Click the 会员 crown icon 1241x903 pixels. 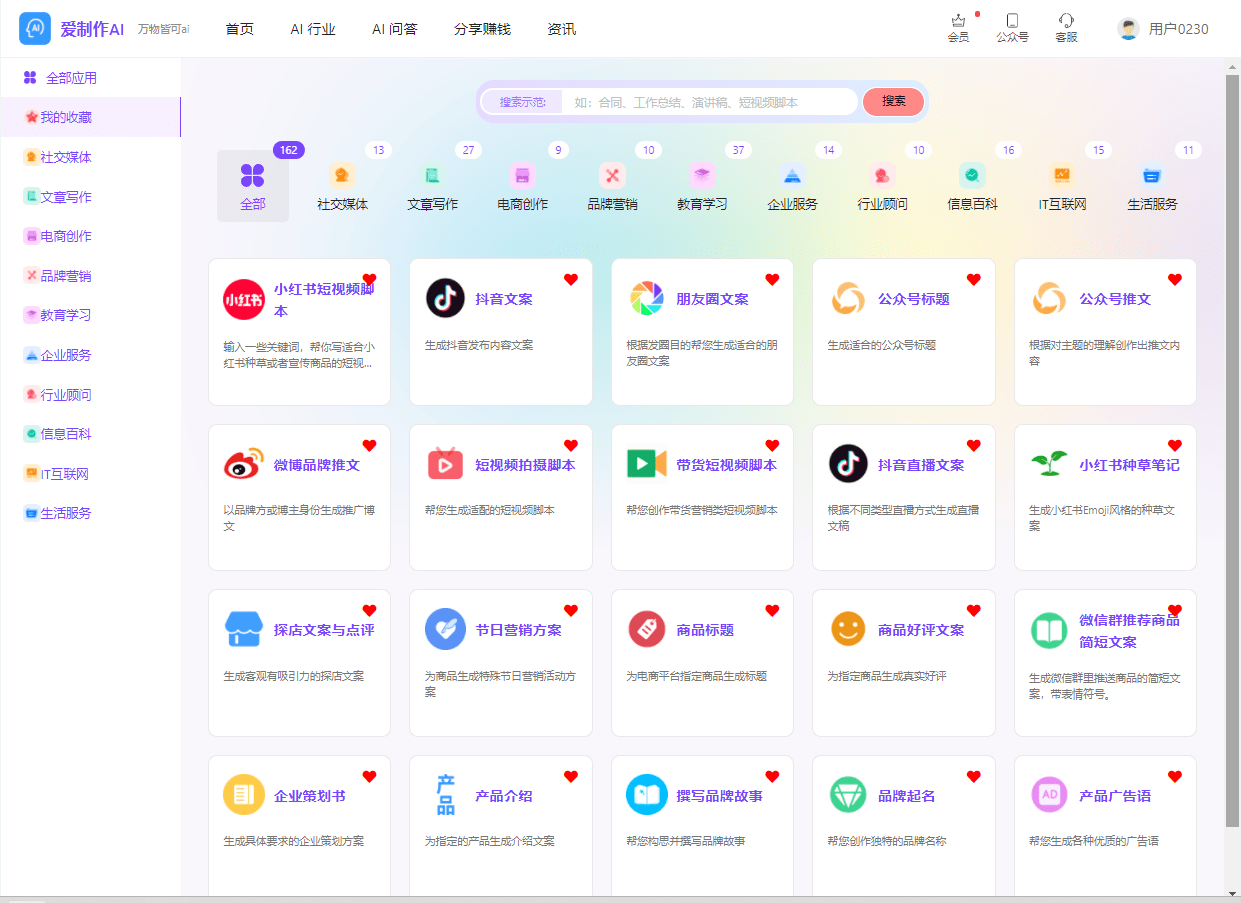tap(958, 21)
